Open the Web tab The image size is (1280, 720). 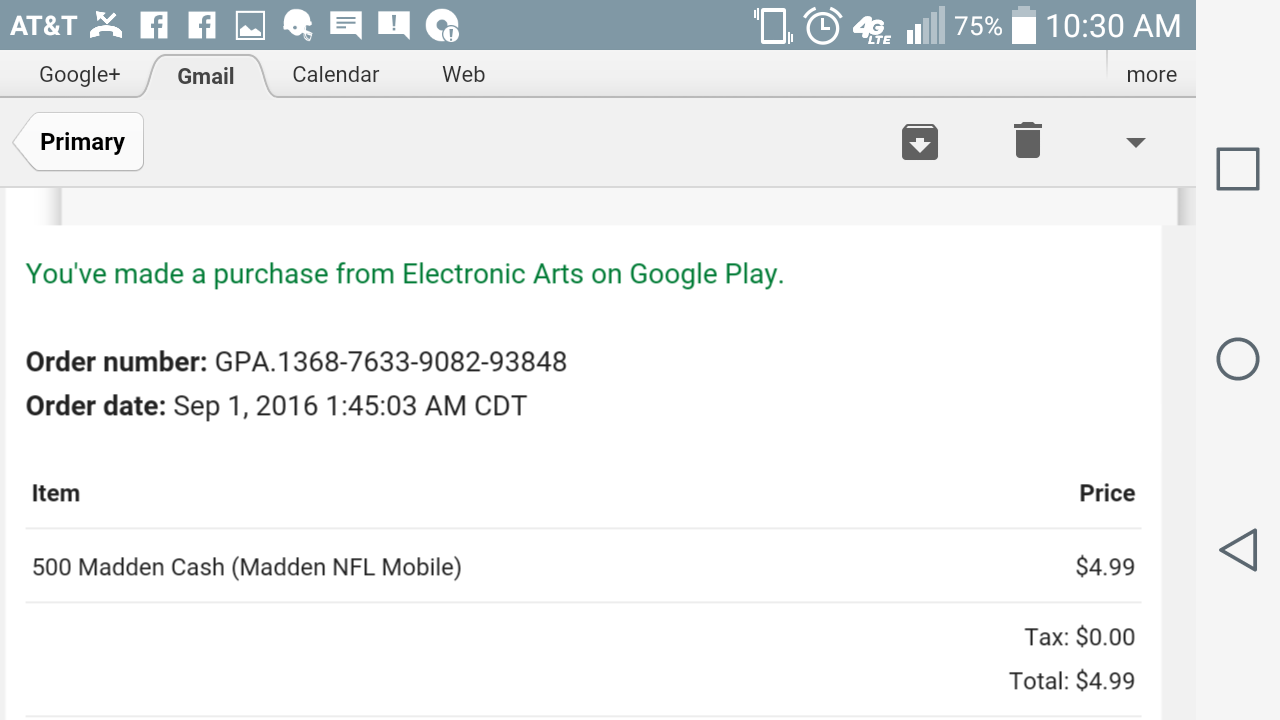click(464, 75)
